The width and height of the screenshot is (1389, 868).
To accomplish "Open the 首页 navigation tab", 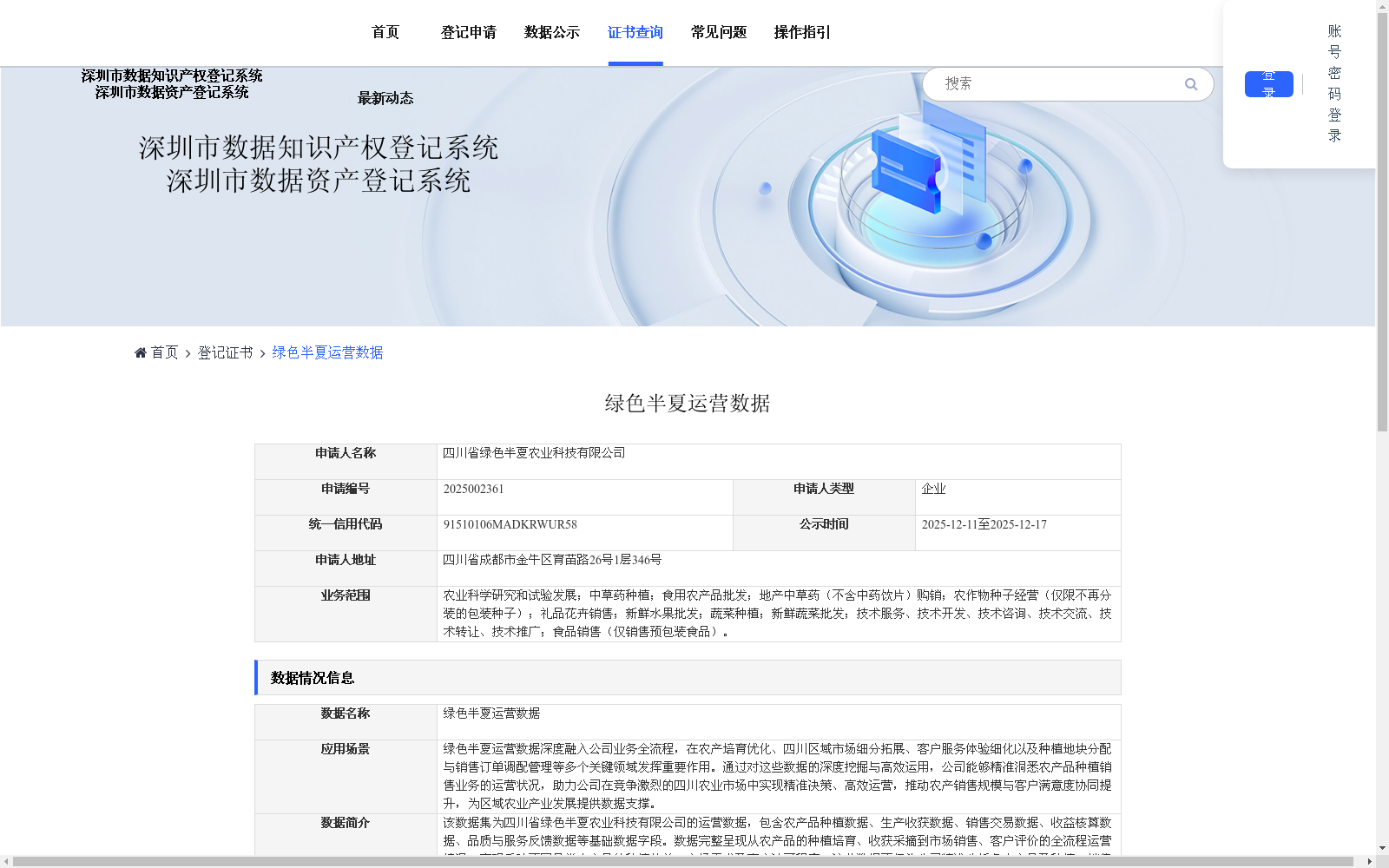I will coord(385,33).
